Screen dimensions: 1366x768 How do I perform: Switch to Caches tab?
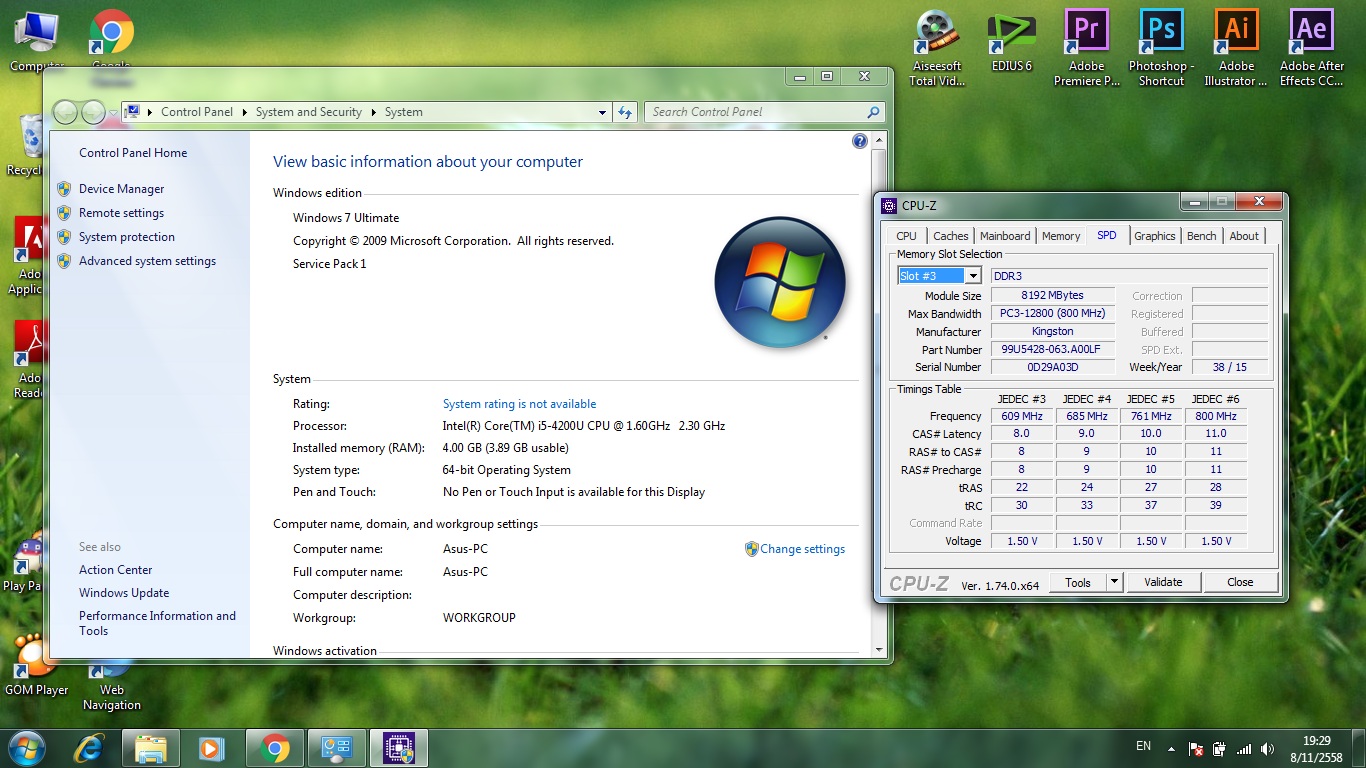pyautogui.click(x=950, y=236)
